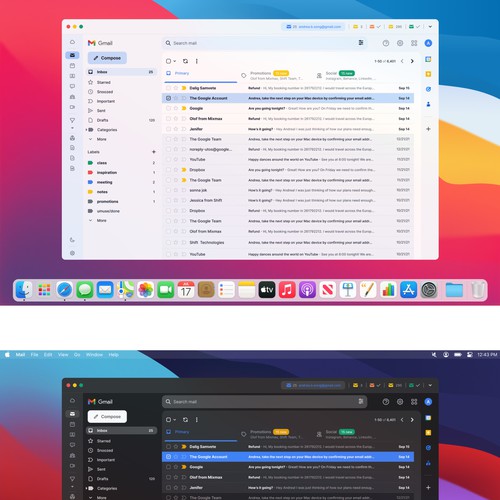Toggle the importance marker on the light window's Jennifer email

click(x=184, y=129)
